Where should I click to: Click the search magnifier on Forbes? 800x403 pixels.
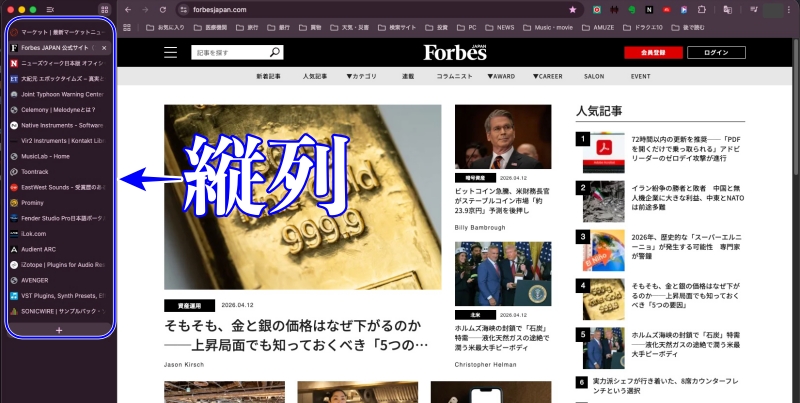276,52
